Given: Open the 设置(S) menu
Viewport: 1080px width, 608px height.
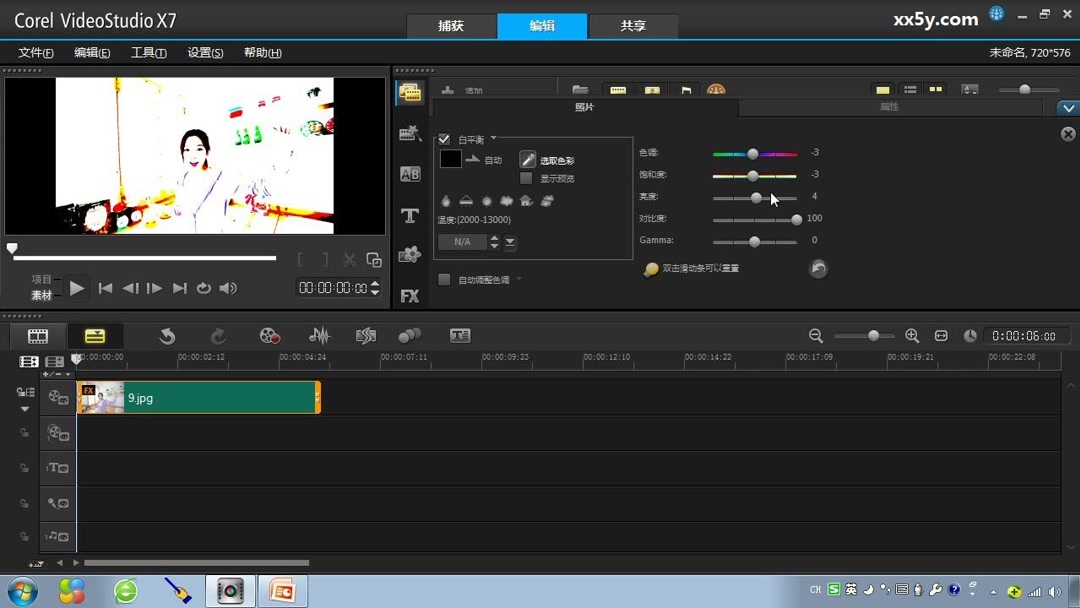Looking at the screenshot, I should [x=205, y=52].
